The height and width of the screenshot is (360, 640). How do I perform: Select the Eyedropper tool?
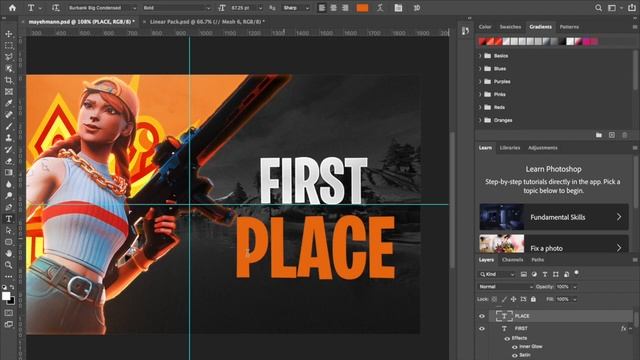9,103
